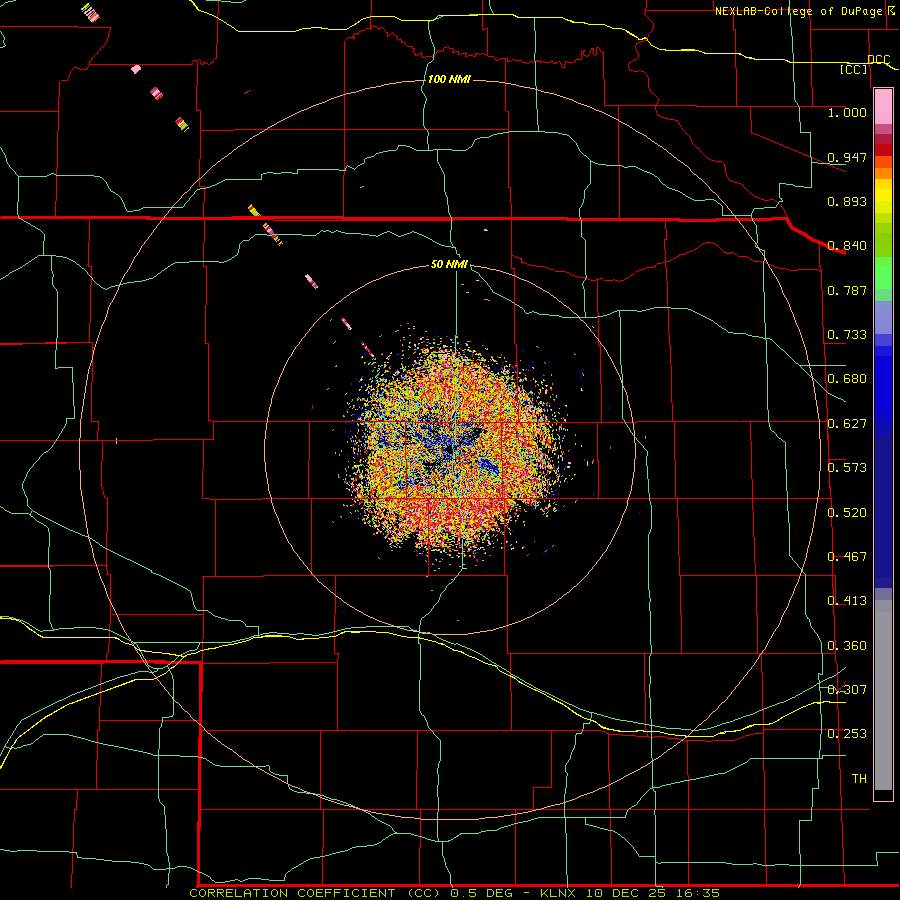The image size is (900, 900).
Task: Click the 0.627 value on the color scale
Action: [x=847, y=424]
